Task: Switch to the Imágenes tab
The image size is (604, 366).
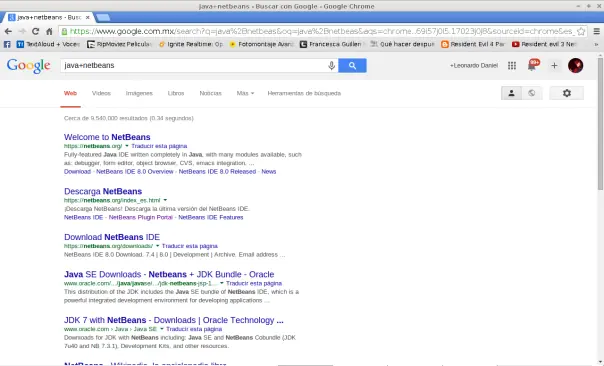Action: click(x=139, y=93)
